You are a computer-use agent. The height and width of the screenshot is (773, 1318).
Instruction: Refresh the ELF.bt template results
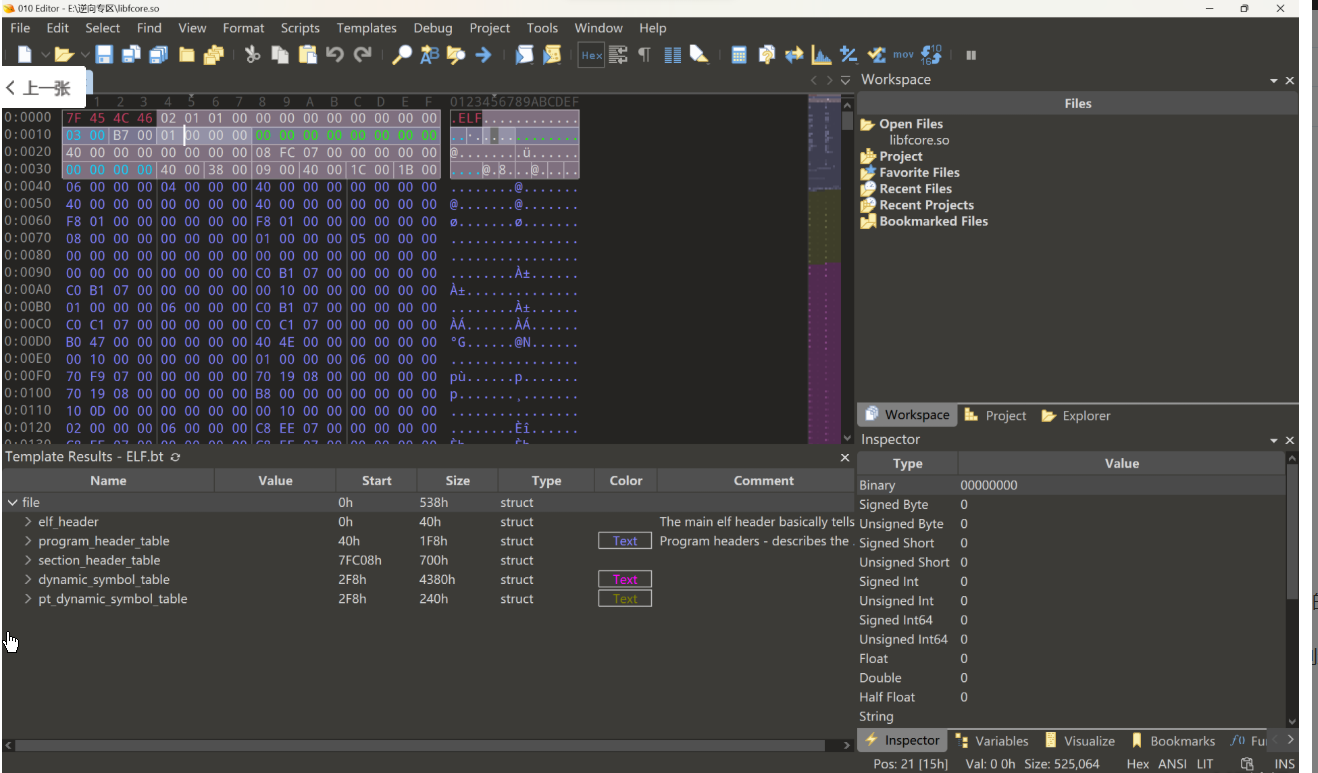pos(176,457)
